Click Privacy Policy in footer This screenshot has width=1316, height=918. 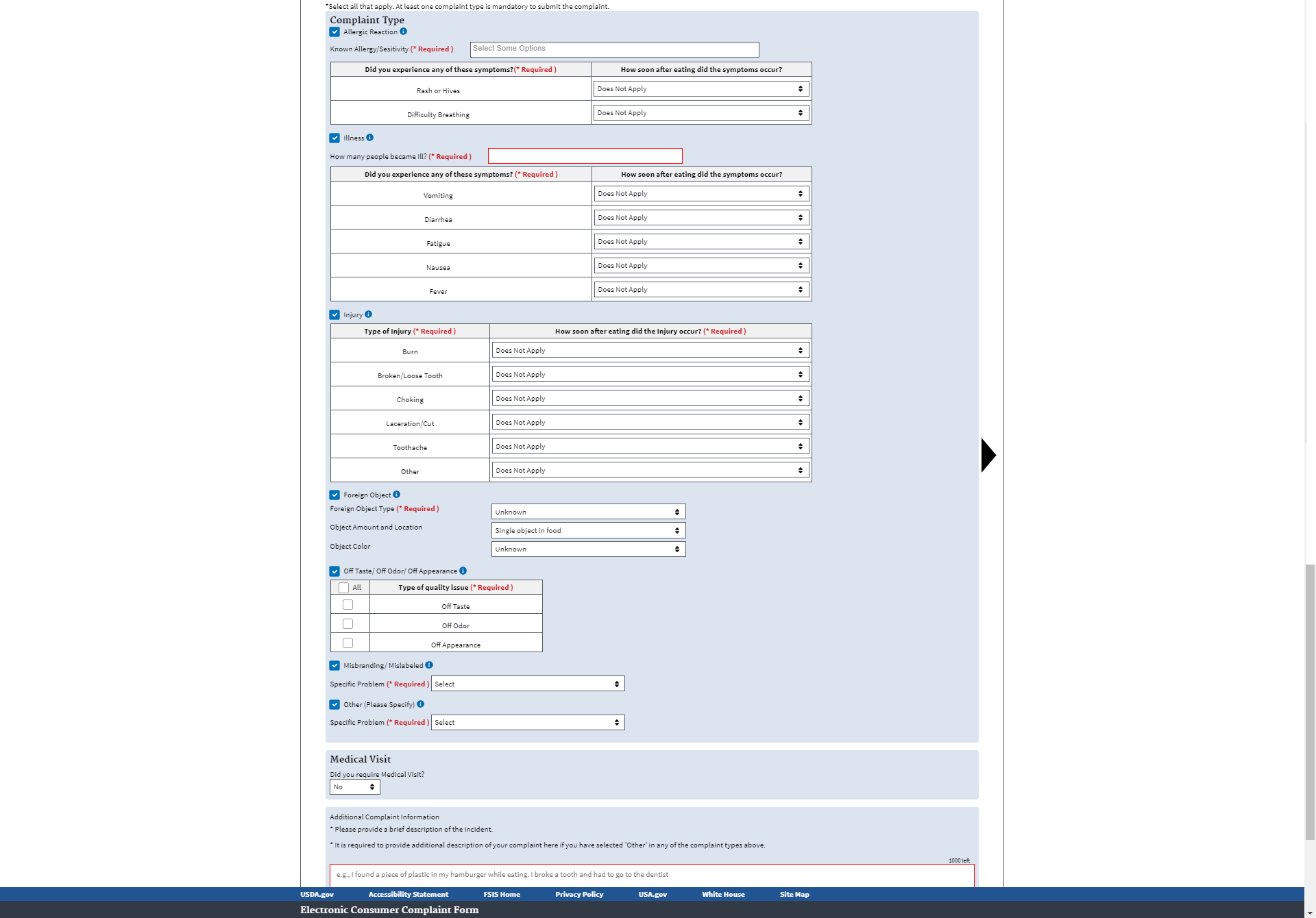coord(578,895)
